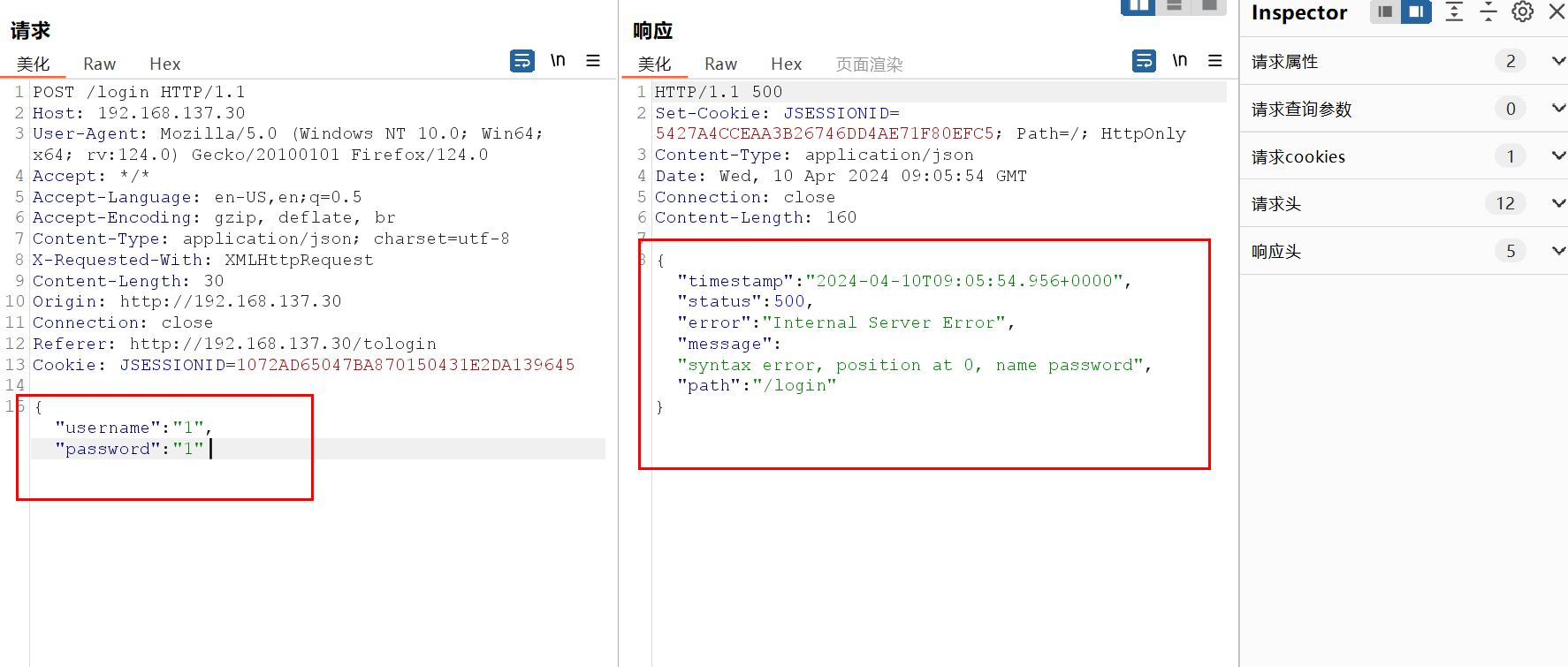1568x667 pixels.
Task: Click the 响应 panel title
Action: [x=653, y=31]
